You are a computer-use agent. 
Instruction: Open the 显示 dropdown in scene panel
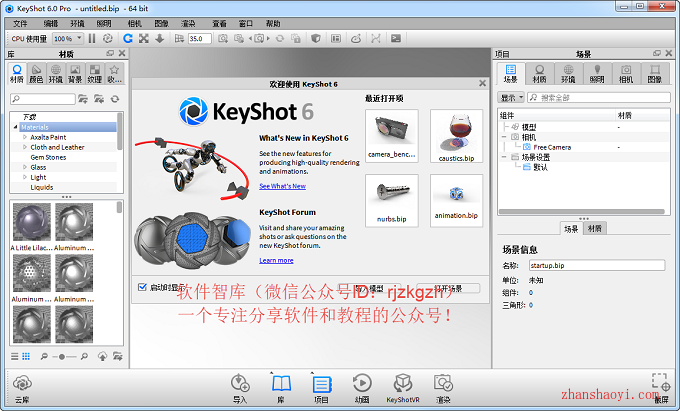(511, 98)
